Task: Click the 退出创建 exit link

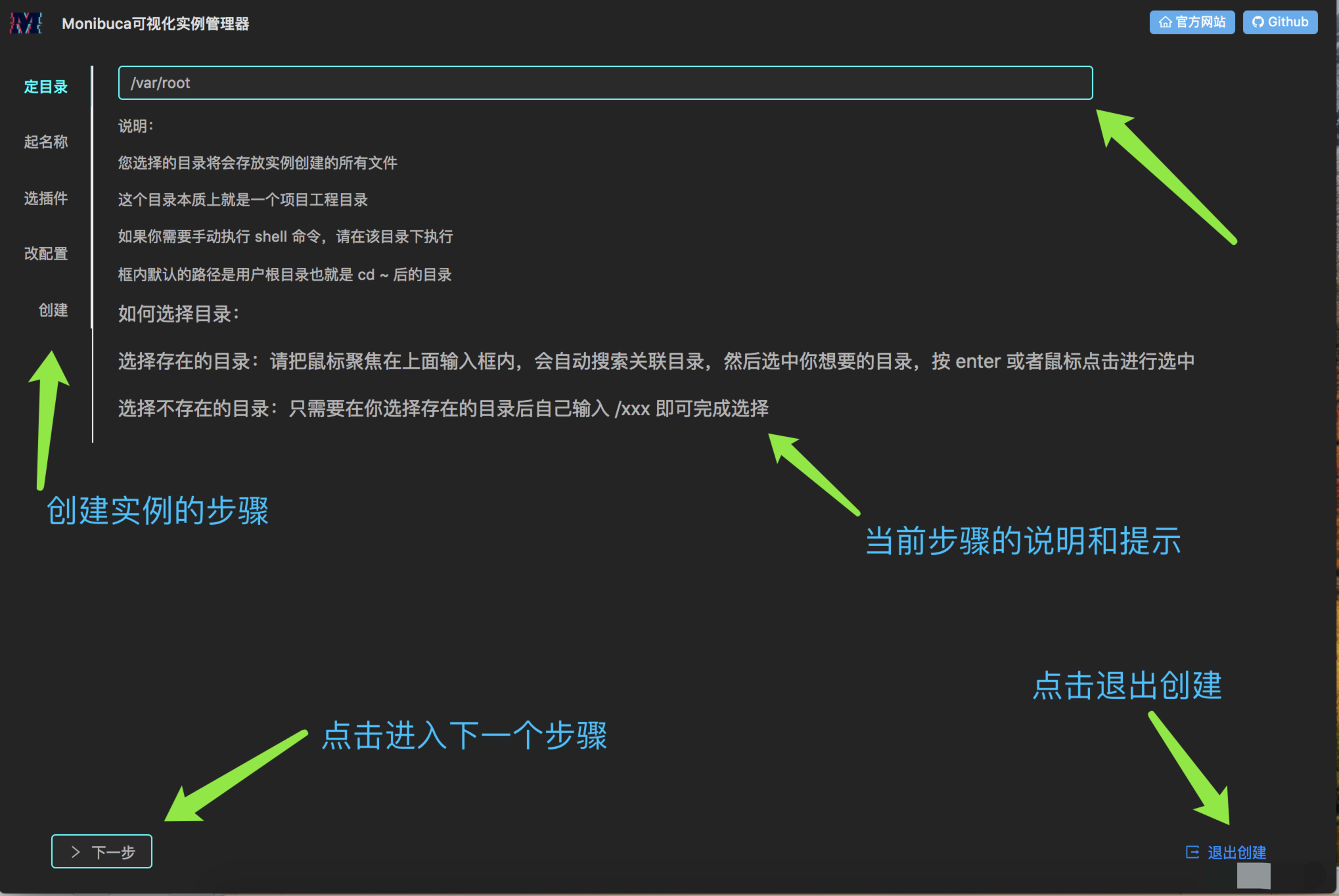Action: pos(1236,852)
